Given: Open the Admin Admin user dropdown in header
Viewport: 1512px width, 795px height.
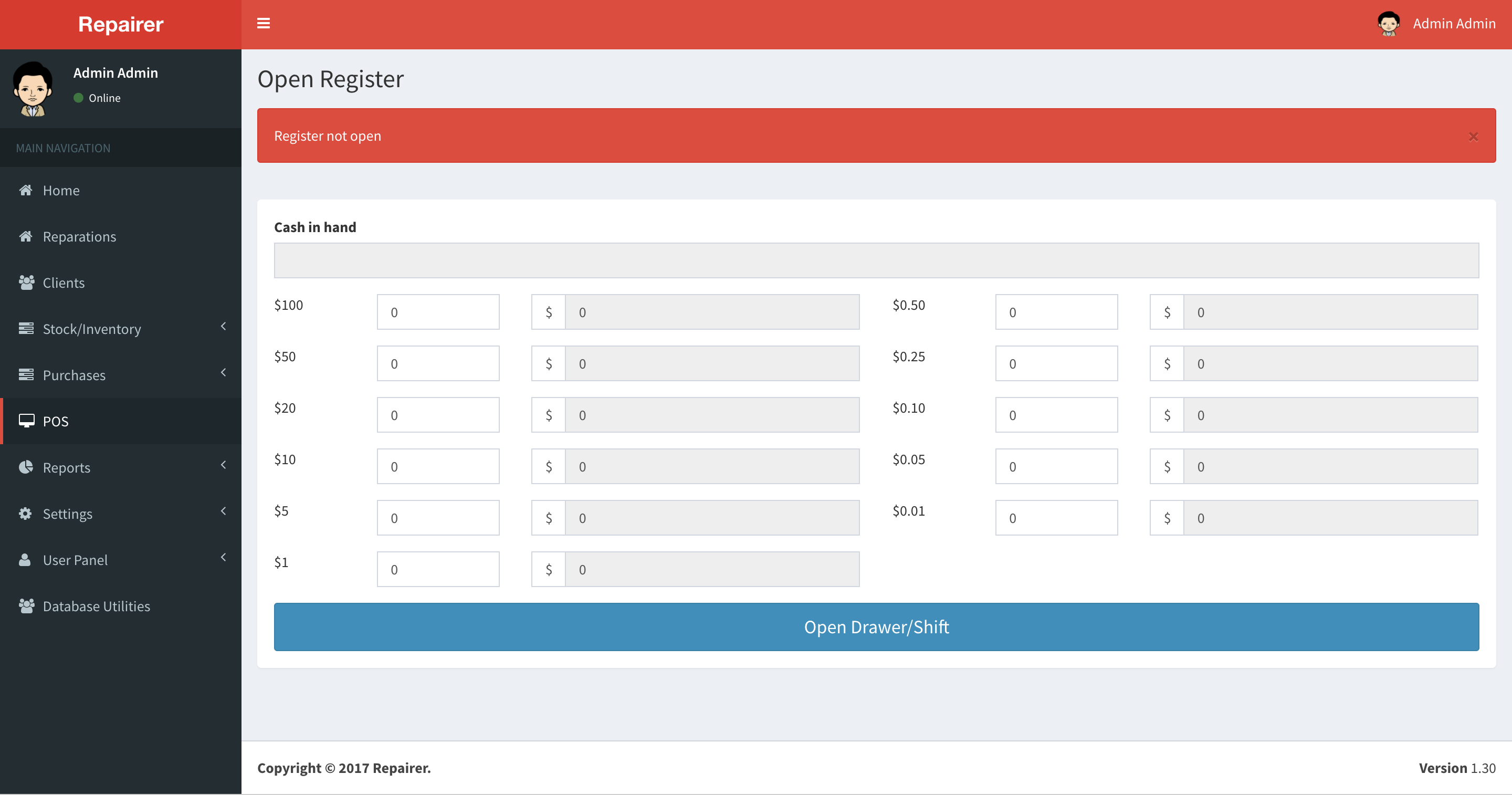Looking at the screenshot, I should (x=1436, y=24).
